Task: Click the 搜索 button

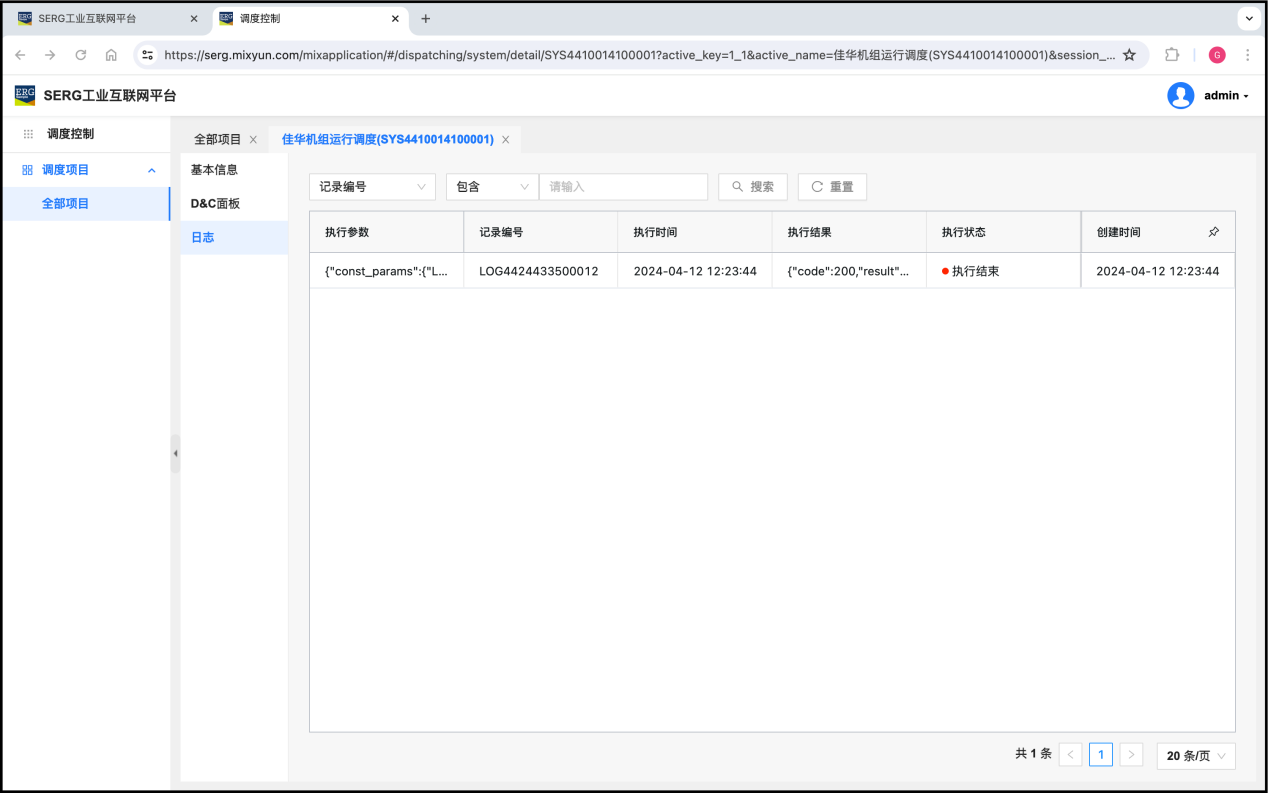Action: [752, 187]
